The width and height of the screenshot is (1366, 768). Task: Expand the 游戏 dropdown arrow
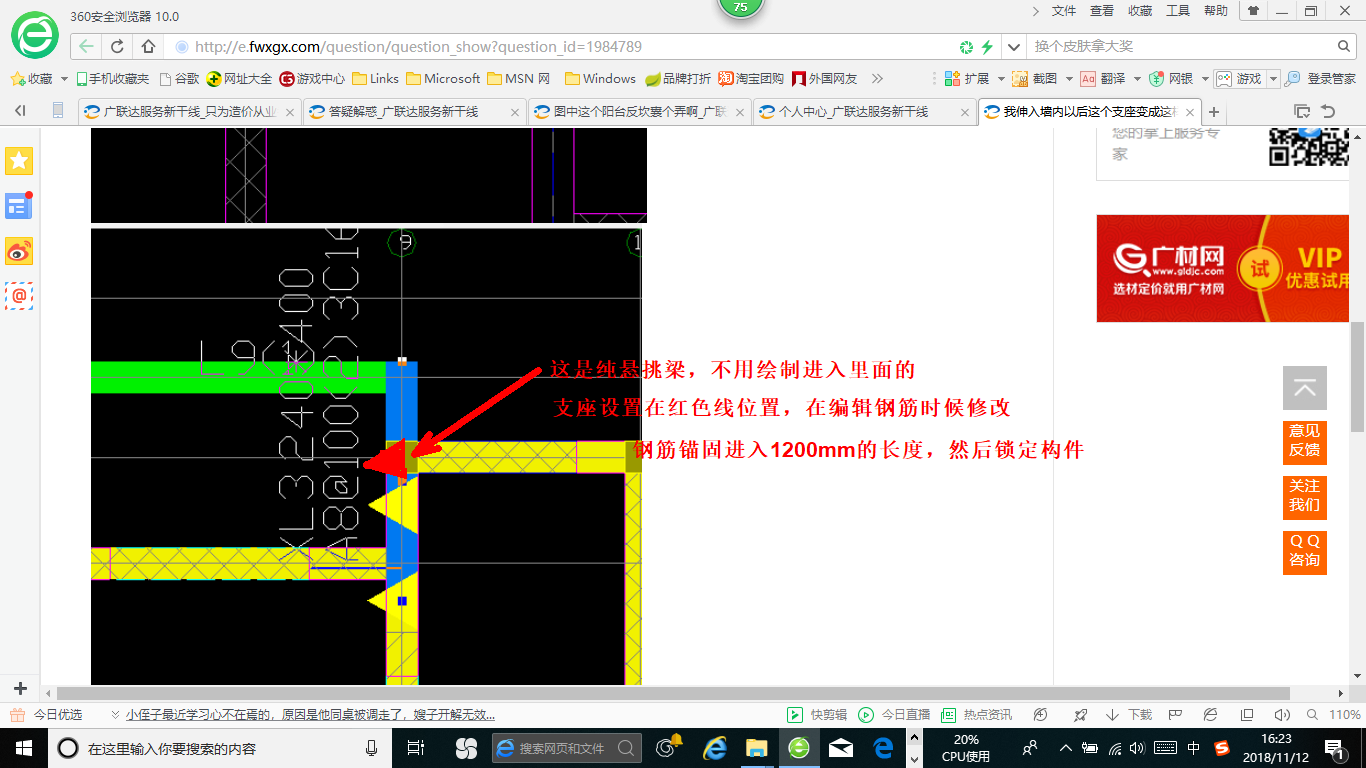coord(1273,79)
